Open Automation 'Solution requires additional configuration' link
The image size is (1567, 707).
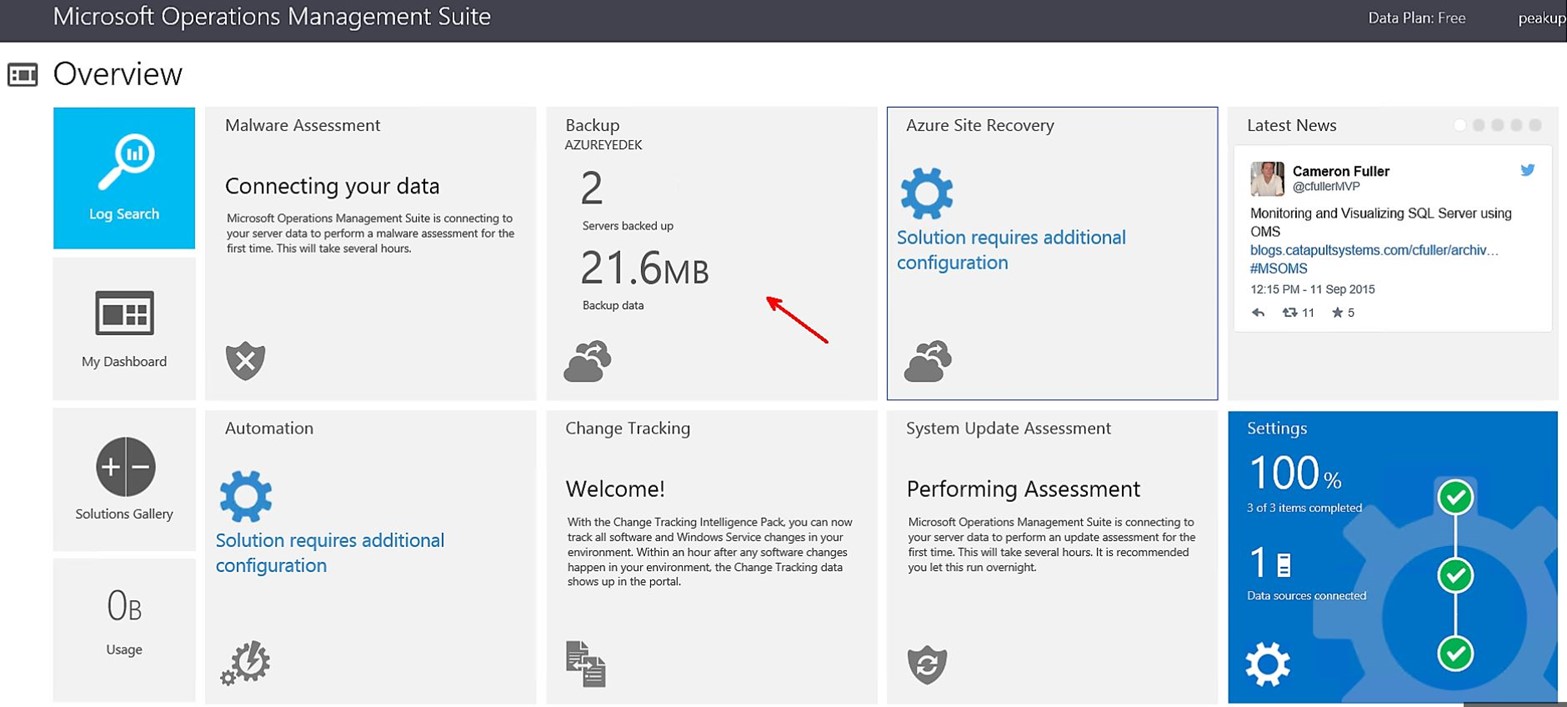(330, 553)
